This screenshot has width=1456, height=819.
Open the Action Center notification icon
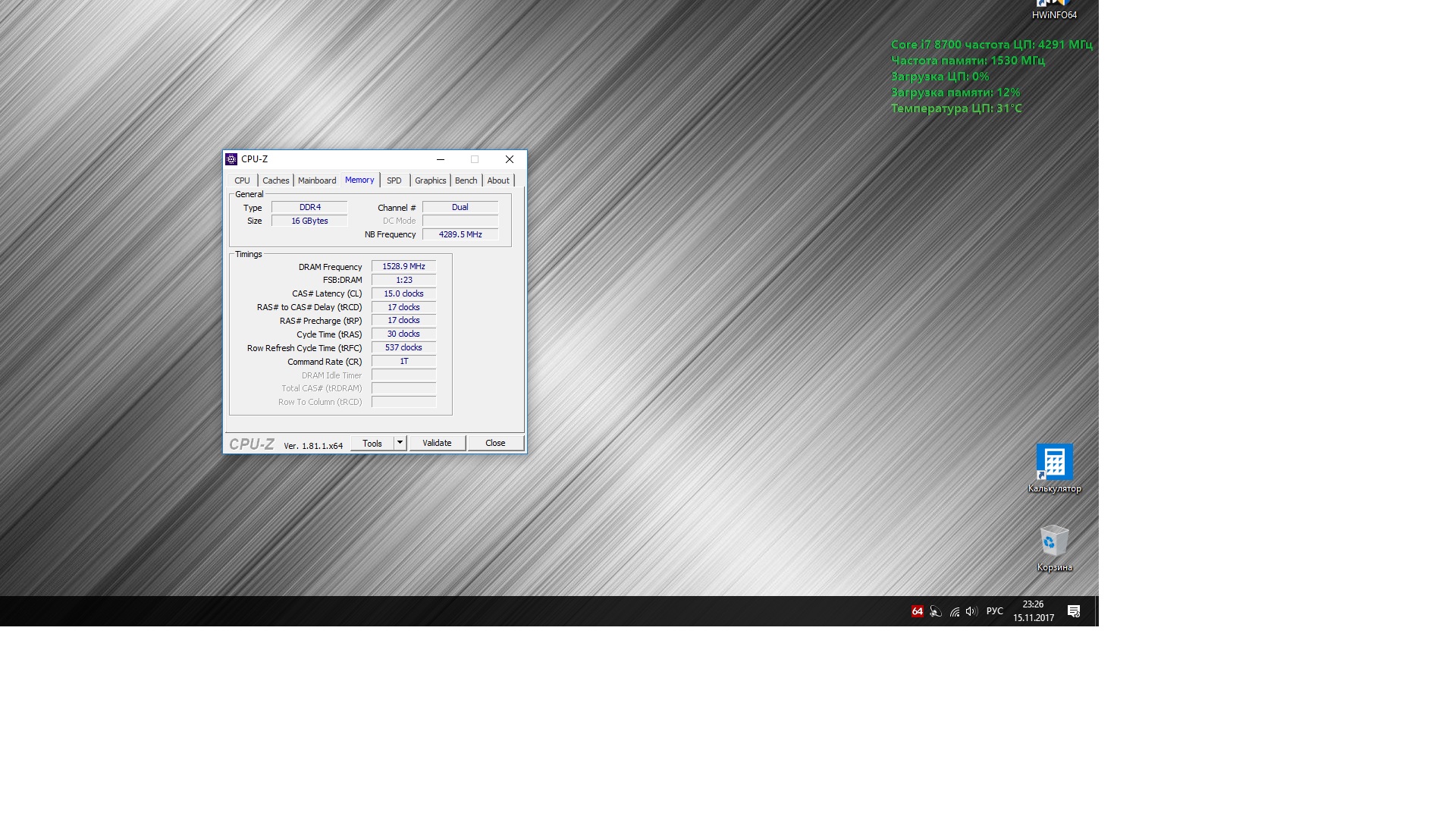(x=1074, y=611)
